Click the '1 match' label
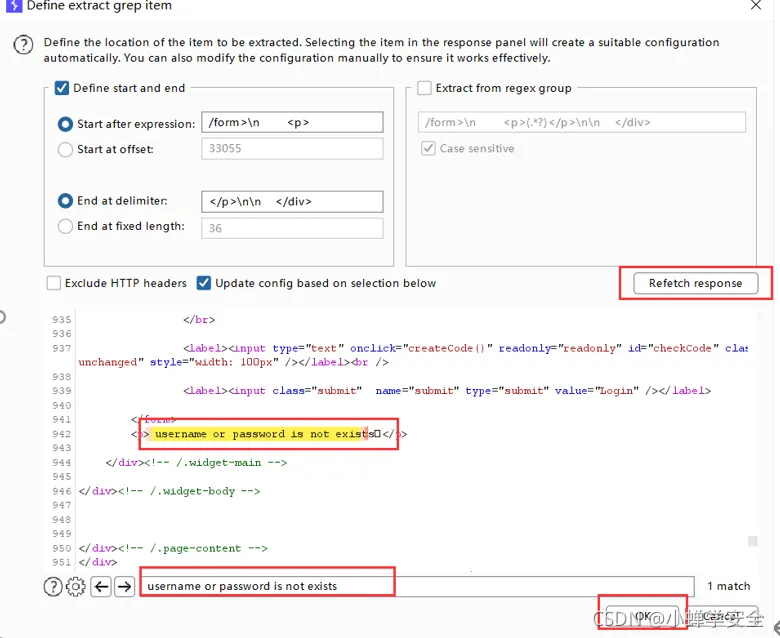 tap(729, 586)
